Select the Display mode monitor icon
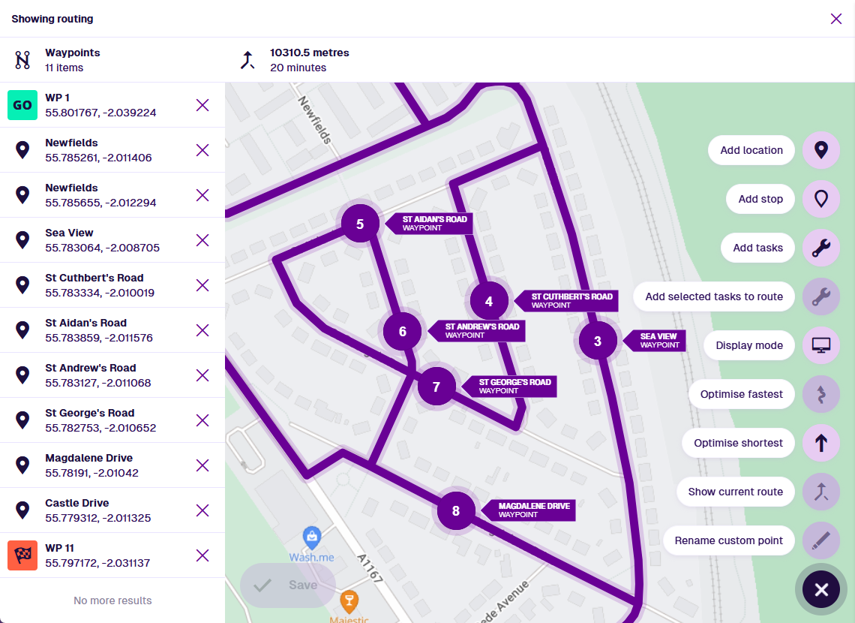Image resolution: width=855 pixels, height=623 pixels. (x=821, y=345)
